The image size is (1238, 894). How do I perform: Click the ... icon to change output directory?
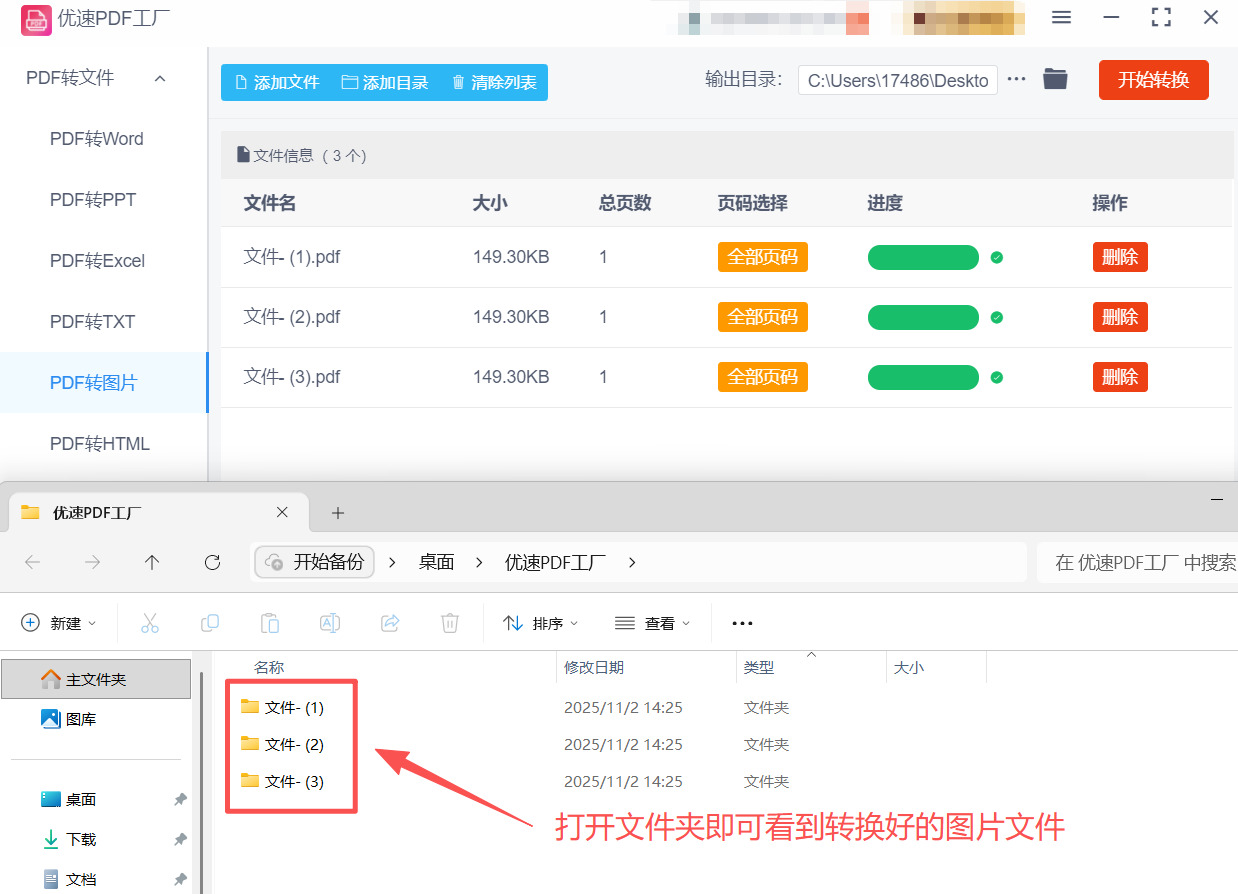(1016, 78)
